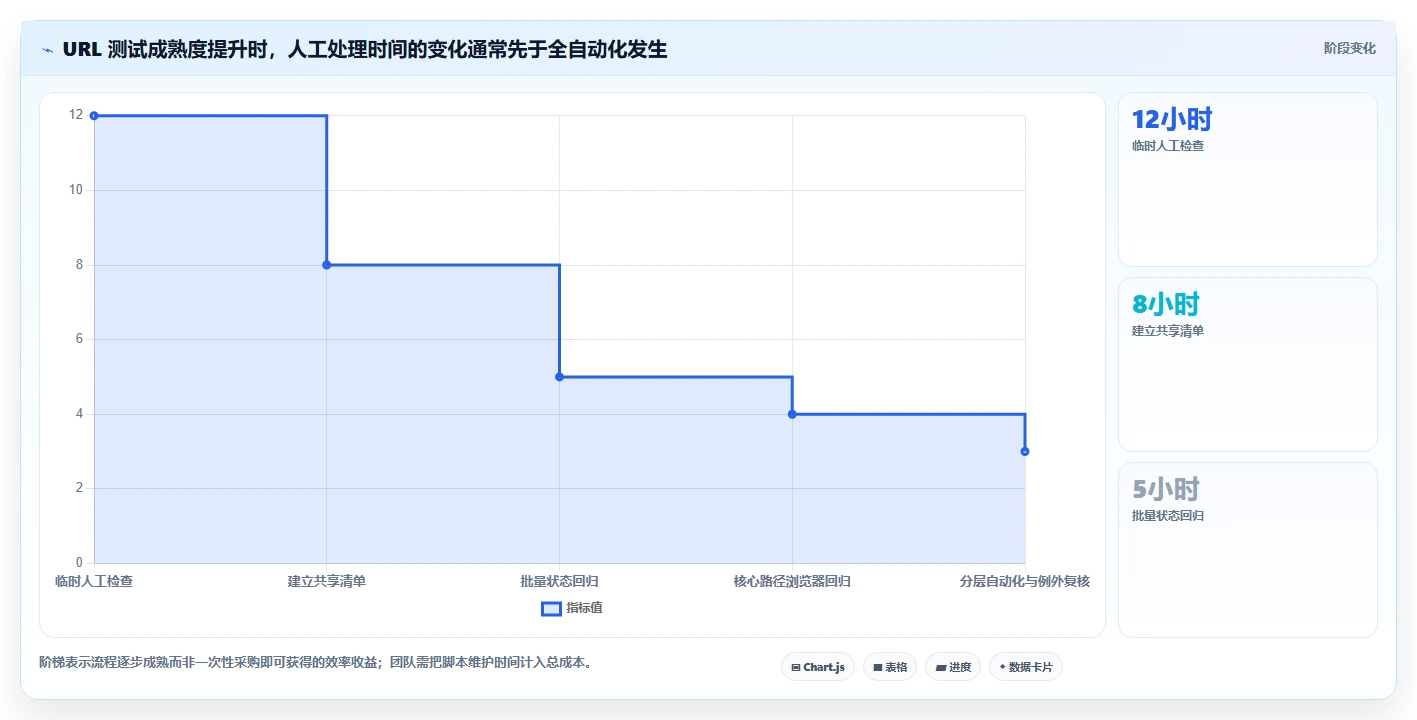The height and width of the screenshot is (720, 1417).
Task: Select the 数据卡片 tag chip
Action: tap(1025, 667)
